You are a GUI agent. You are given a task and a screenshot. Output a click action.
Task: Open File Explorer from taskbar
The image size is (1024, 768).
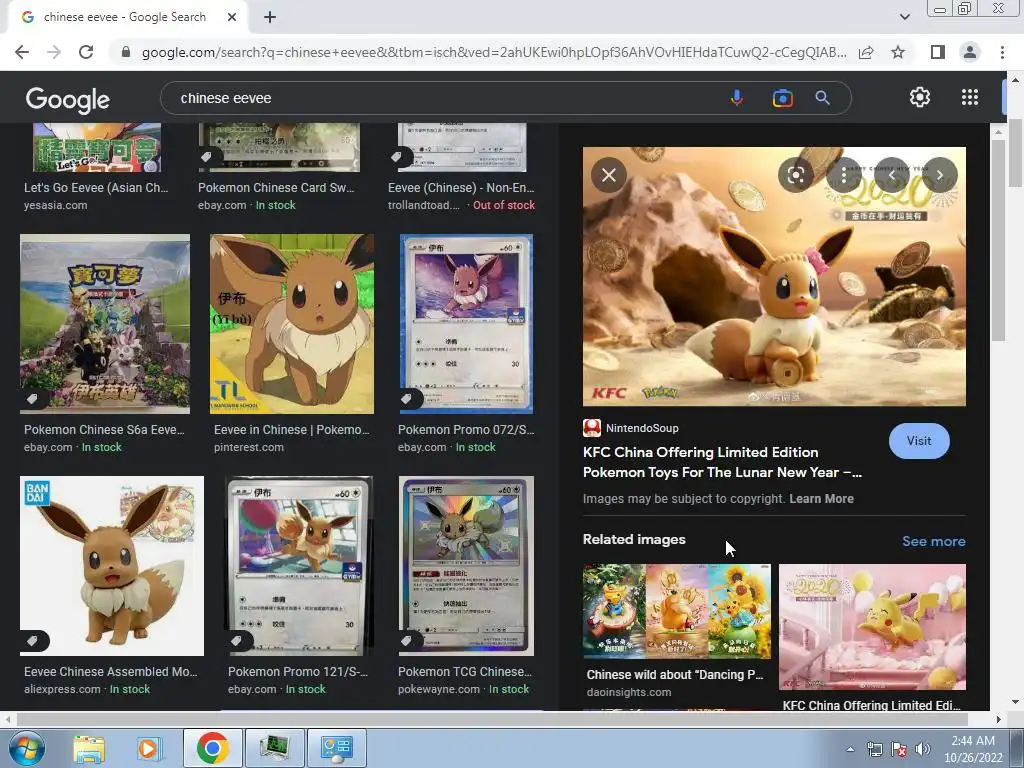coord(89,748)
